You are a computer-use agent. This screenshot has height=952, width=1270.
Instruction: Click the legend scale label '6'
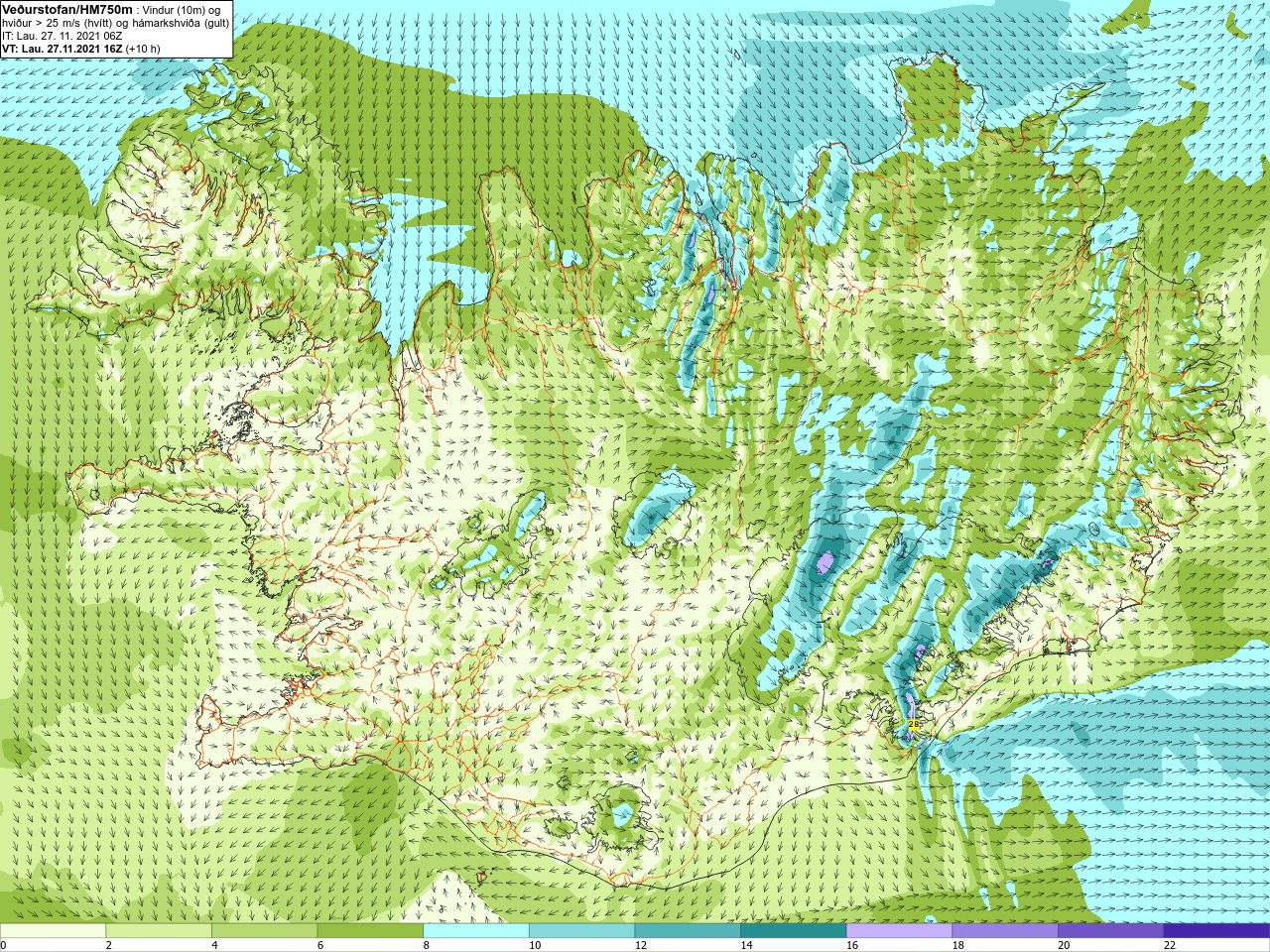coord(320,945)
